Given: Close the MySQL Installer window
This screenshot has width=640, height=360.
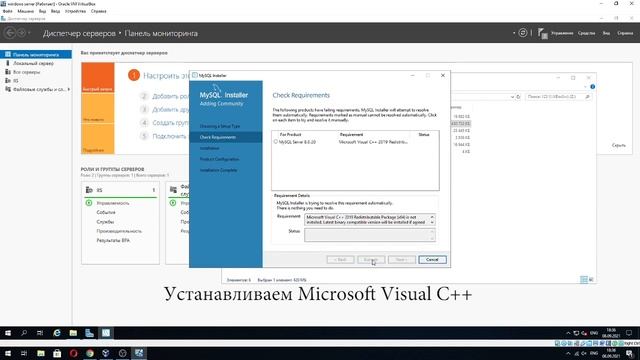Looking at the screenshot, I should pyautogui.click(x=443, y=76).
